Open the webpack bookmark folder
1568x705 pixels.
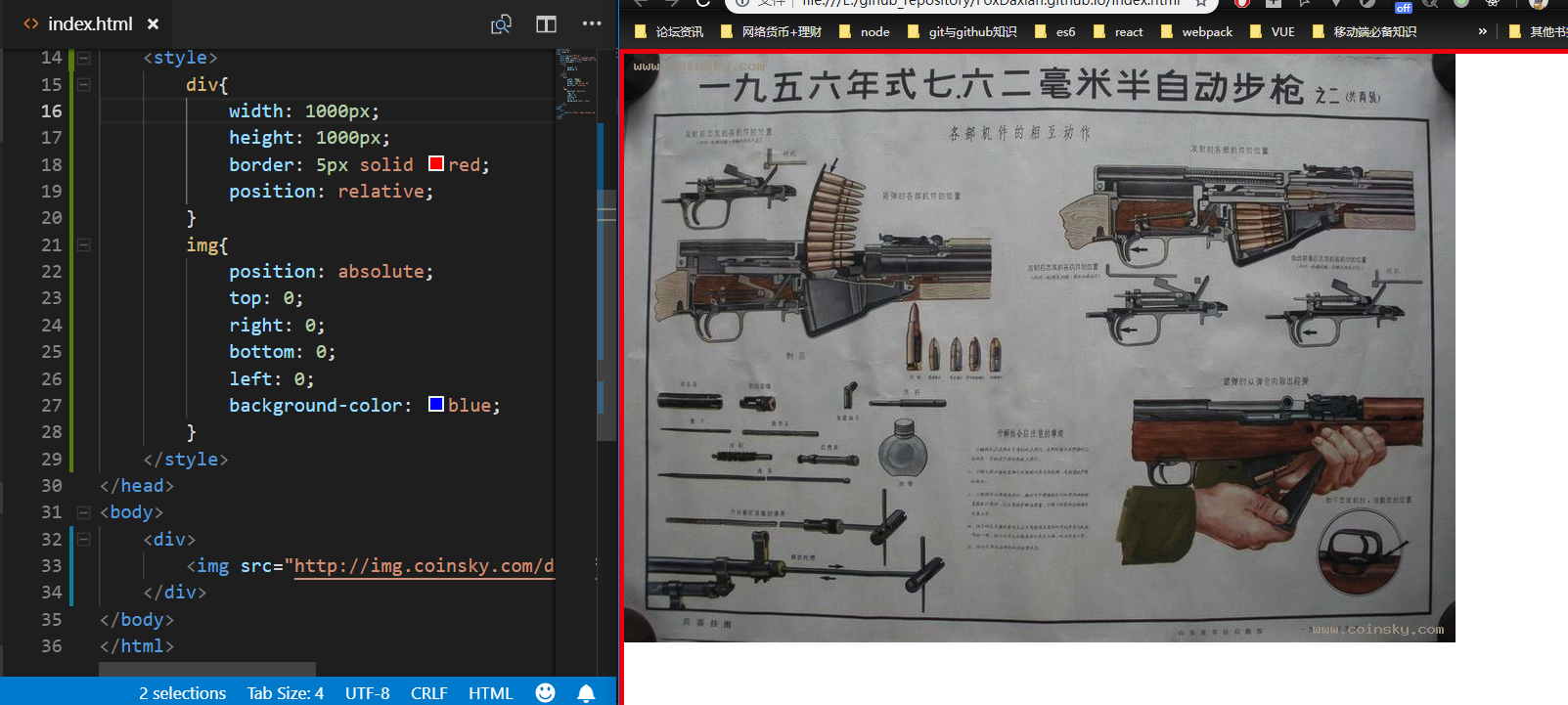pos(1196,32)
